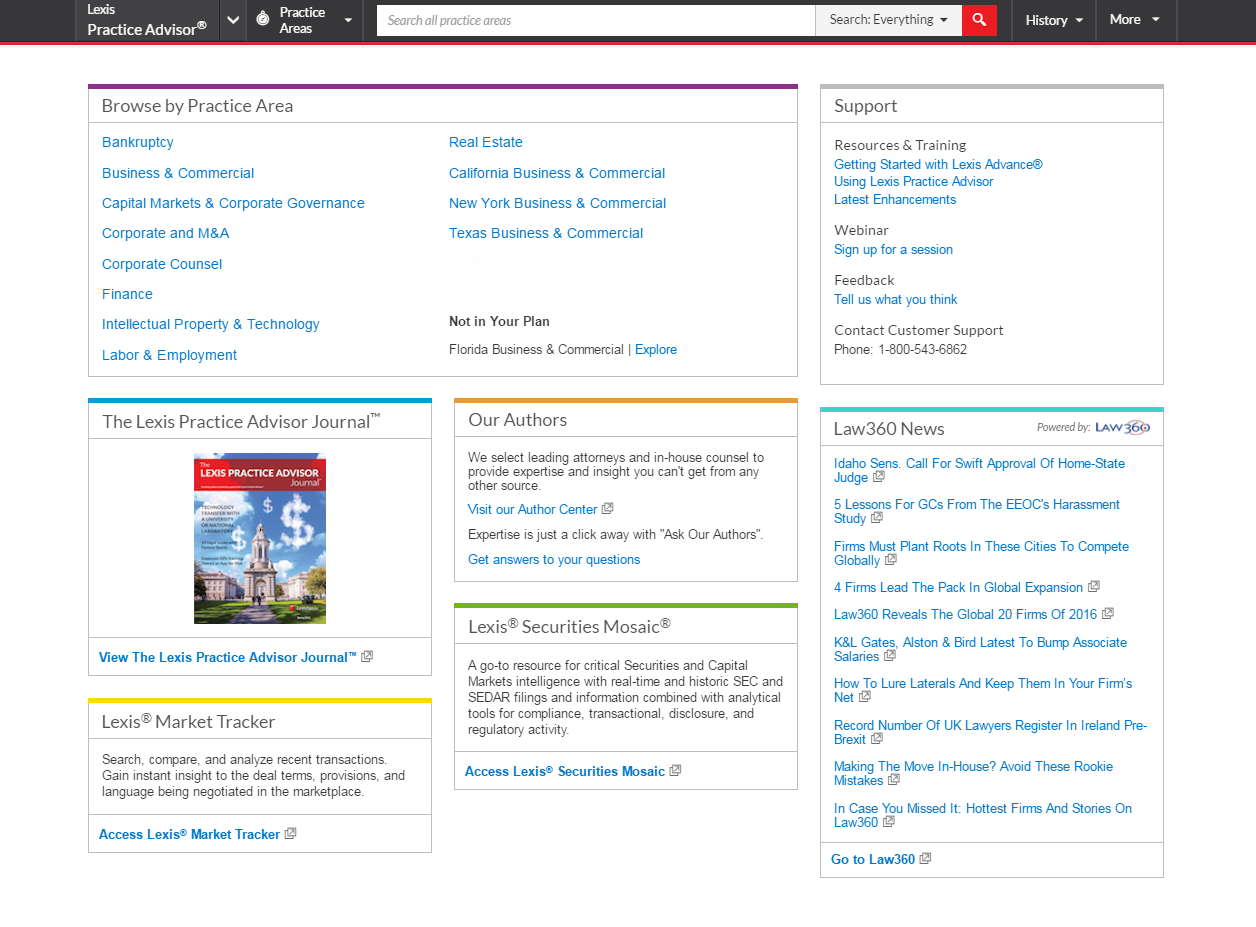Open Firms Must Plant Roots article
The image size is (1256, 927).
point(981,553)
